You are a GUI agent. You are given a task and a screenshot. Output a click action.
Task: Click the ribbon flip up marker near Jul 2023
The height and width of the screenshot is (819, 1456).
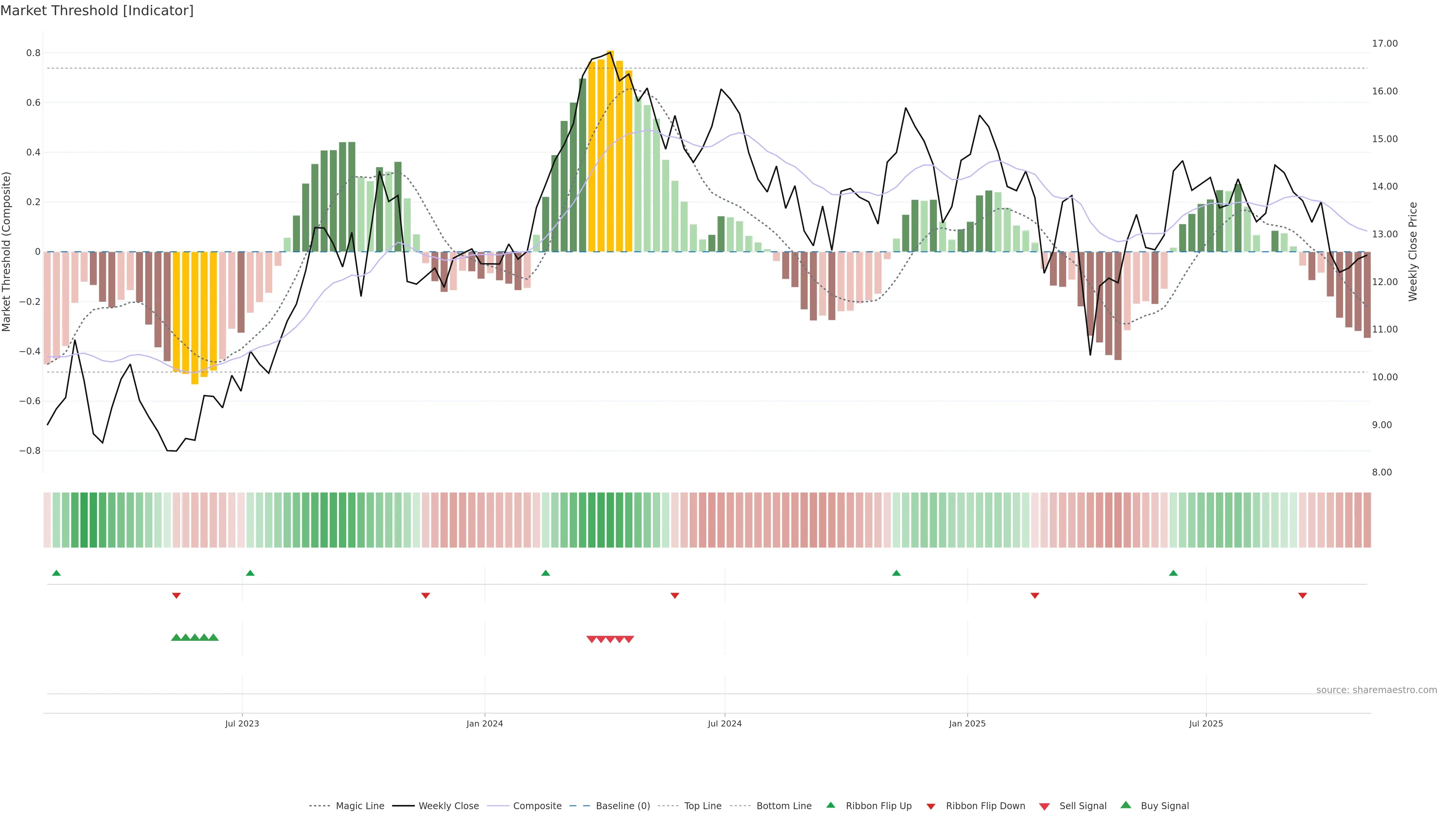pyautogui.click(x=250, y=573)
